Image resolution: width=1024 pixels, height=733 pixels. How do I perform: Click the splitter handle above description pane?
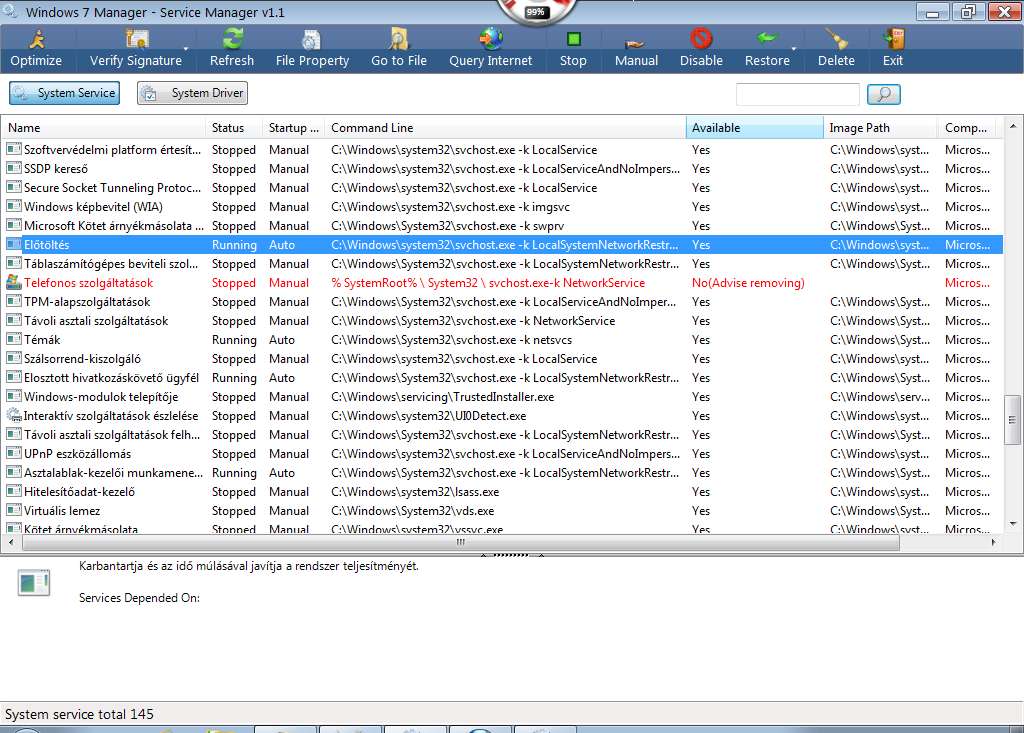coord(512,555)
